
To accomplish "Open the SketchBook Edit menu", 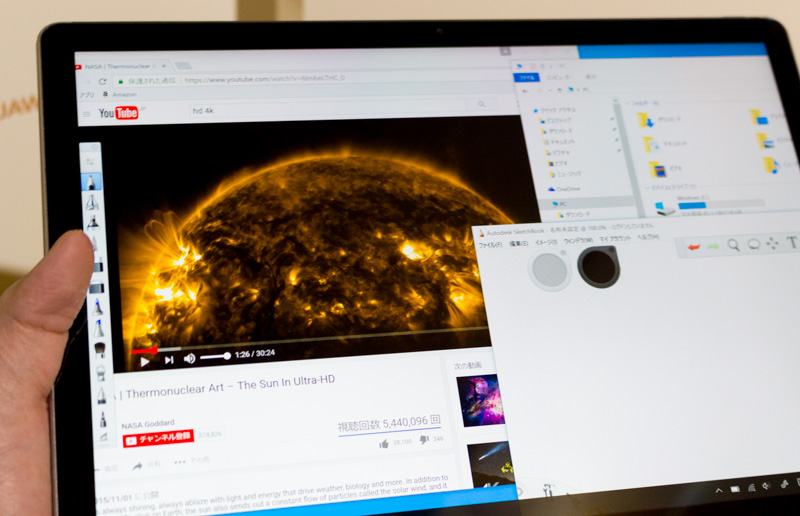I will point(518,244).
